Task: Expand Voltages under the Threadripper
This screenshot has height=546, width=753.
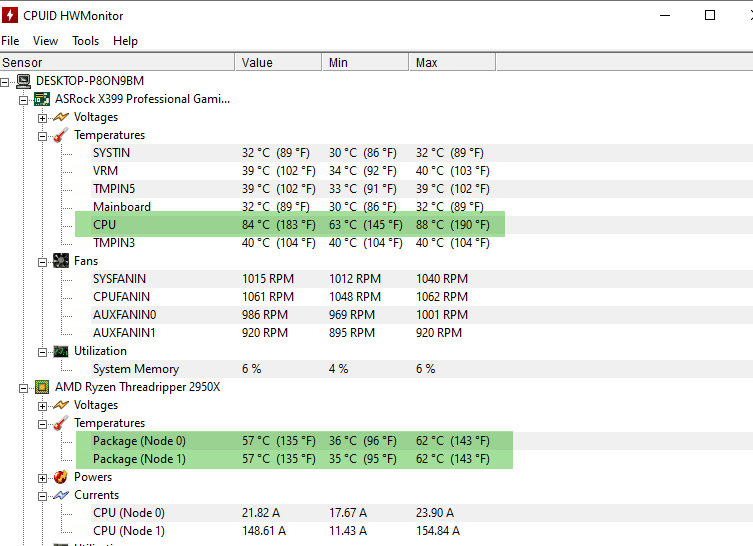Action: [x=43, y=407]
